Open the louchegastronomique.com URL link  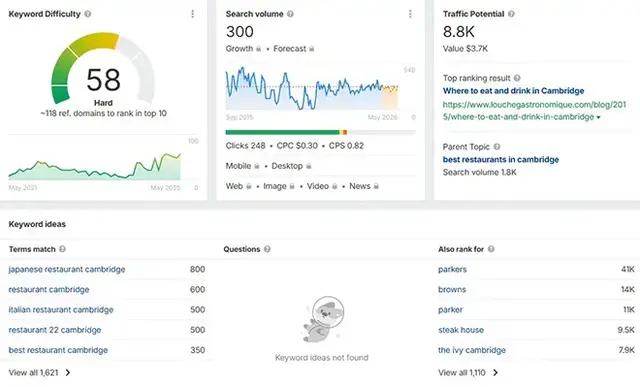point(534,111)
